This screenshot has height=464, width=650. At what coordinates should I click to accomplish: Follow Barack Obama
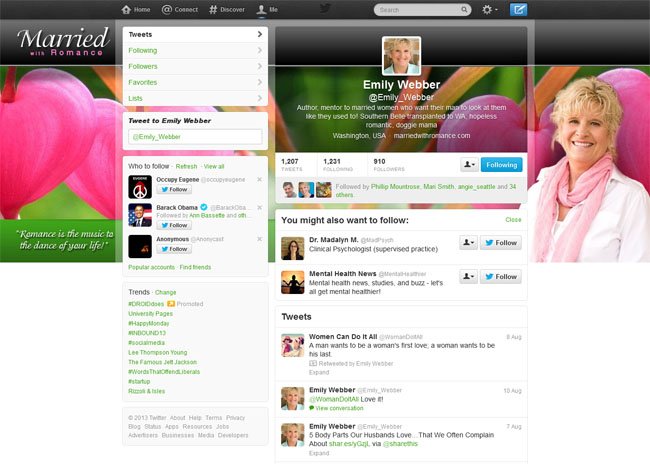pos(174,225)
